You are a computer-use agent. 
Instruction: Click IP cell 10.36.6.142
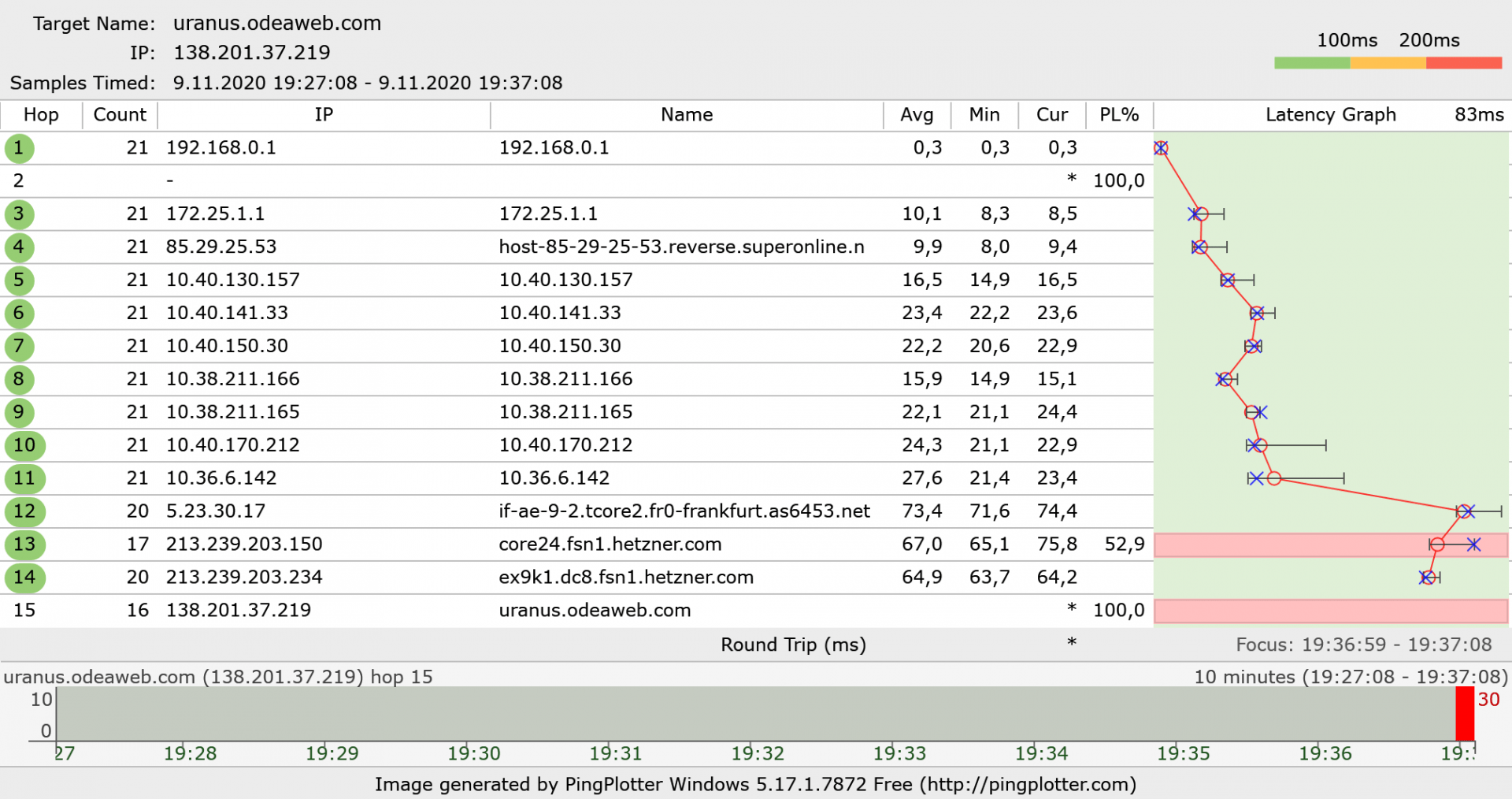click(x=221, y=479)
